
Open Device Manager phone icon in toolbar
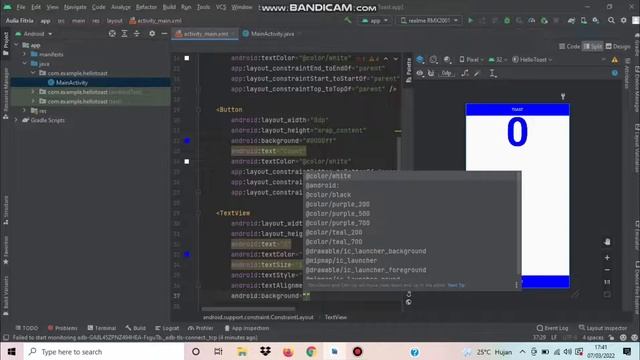584,20
